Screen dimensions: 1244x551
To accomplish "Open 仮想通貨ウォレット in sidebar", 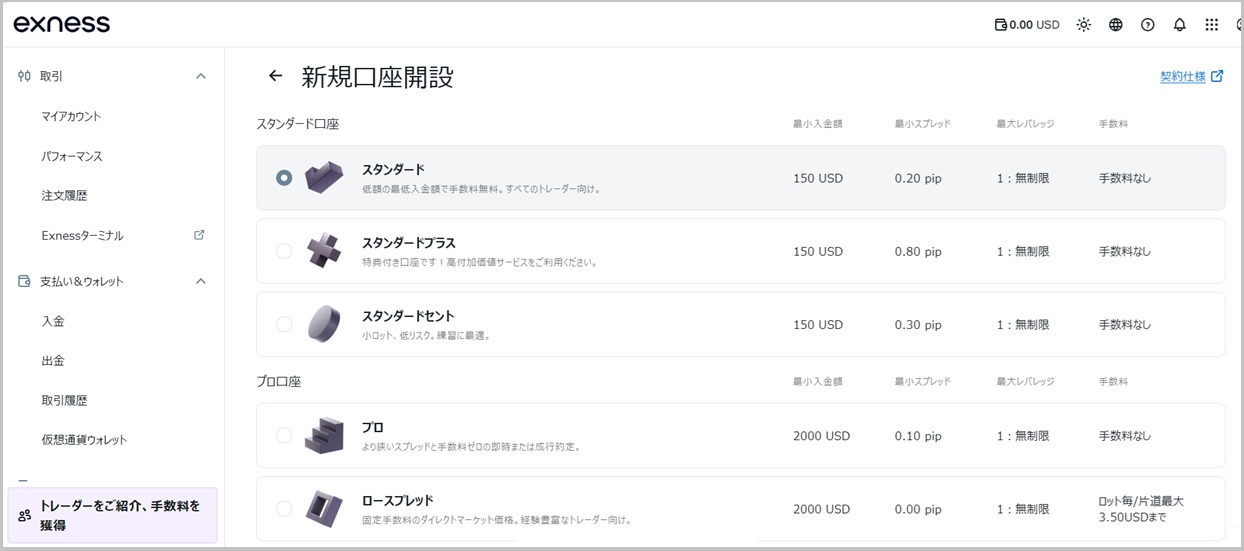I will (x=84, y=439).
